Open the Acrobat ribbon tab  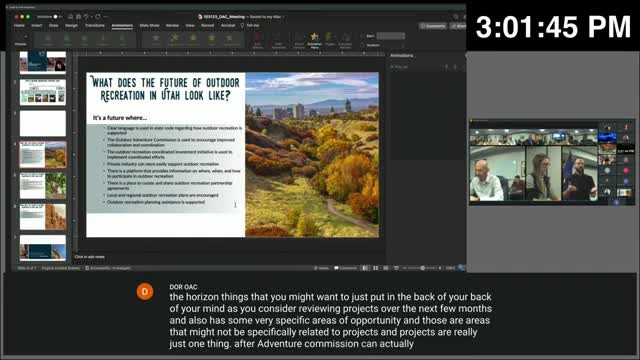pyautogui.click(x=228, y=25)
